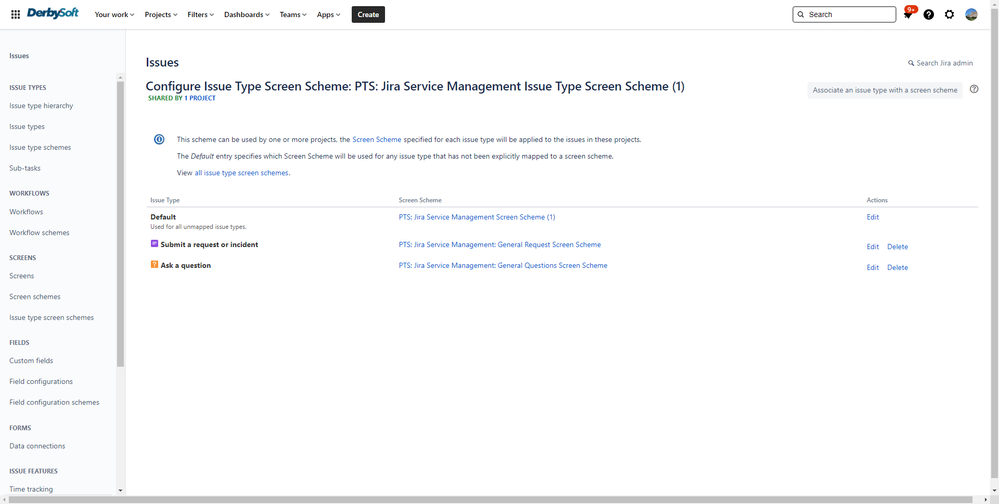Open Issue type hierarchy in sidebar
Viewport: 999px width, 504px height.
[41, 106]
